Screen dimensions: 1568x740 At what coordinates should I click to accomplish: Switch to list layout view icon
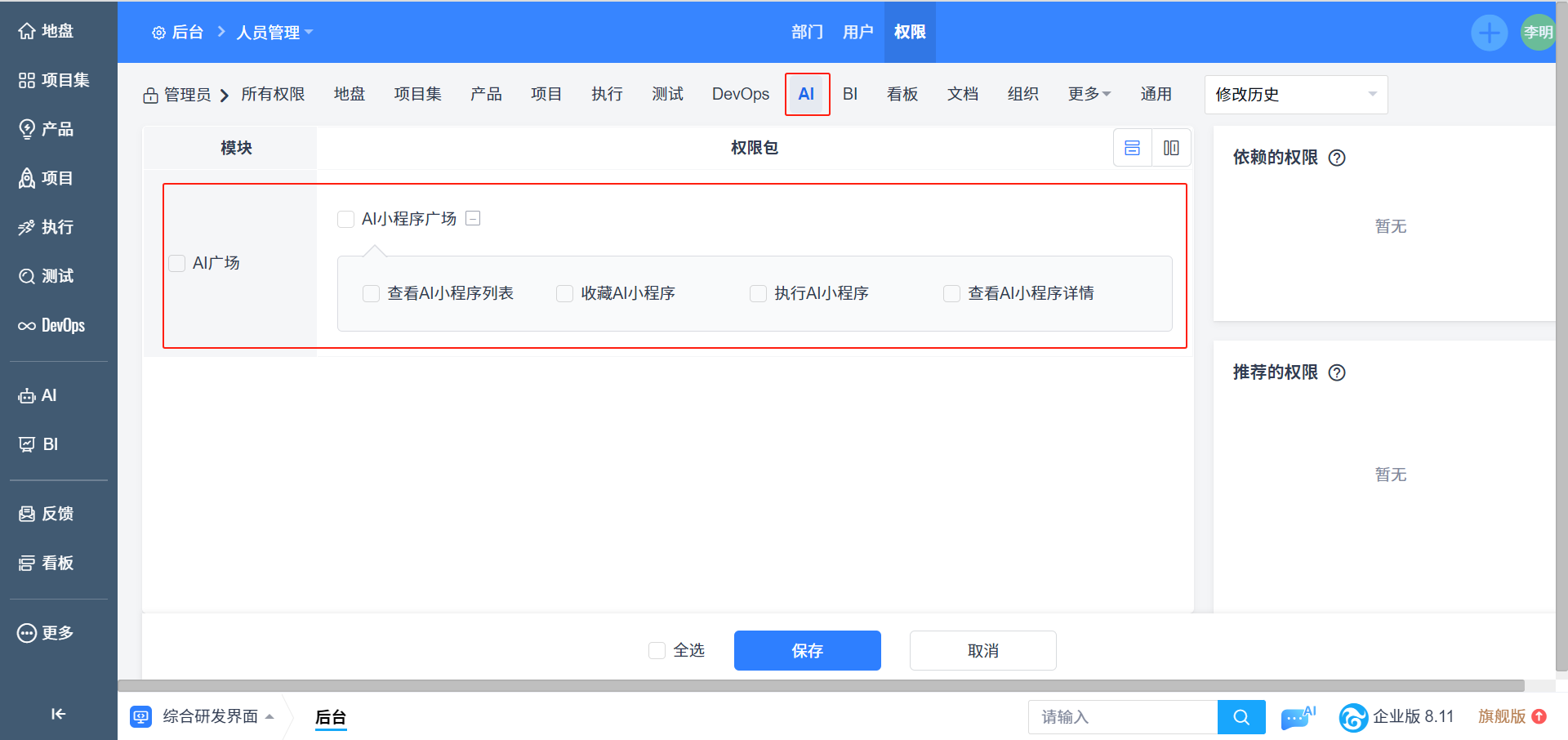[1132, 148]
